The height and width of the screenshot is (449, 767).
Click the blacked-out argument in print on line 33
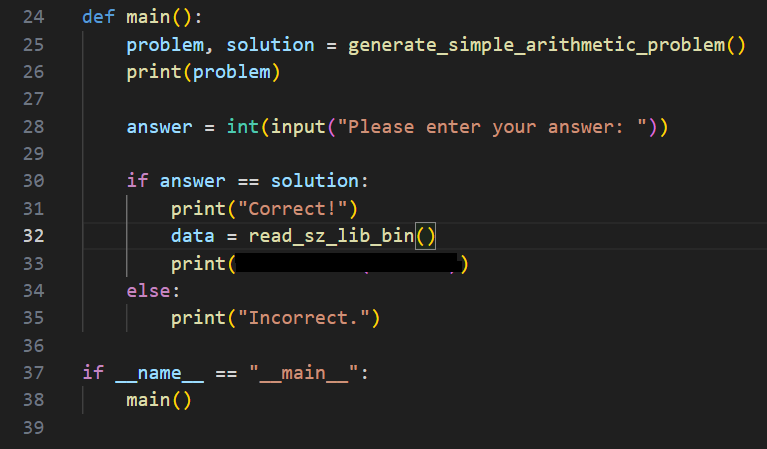click(x=346, y=263)
